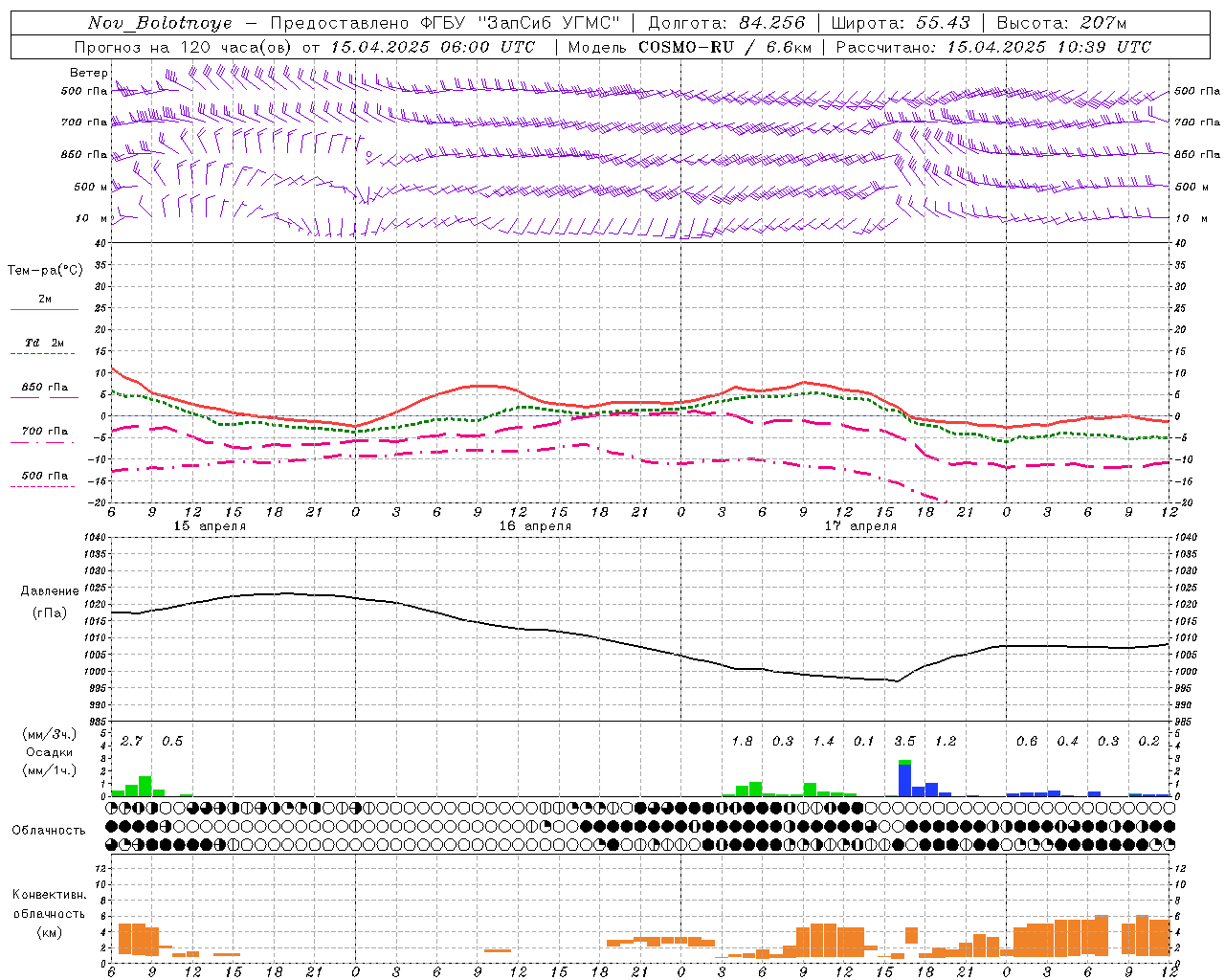This screenshot has width=1225, height=980.
Task: Click the longitude value 84.256
Action: 772,23
